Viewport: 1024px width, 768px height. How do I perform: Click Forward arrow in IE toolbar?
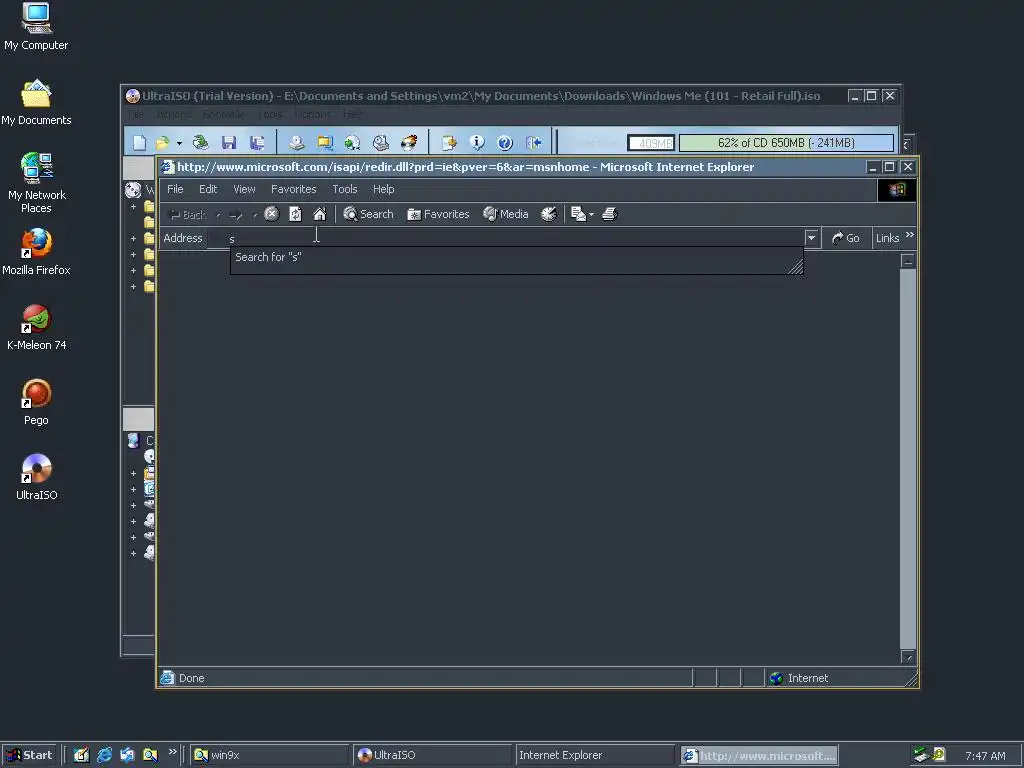click(236, 214)
